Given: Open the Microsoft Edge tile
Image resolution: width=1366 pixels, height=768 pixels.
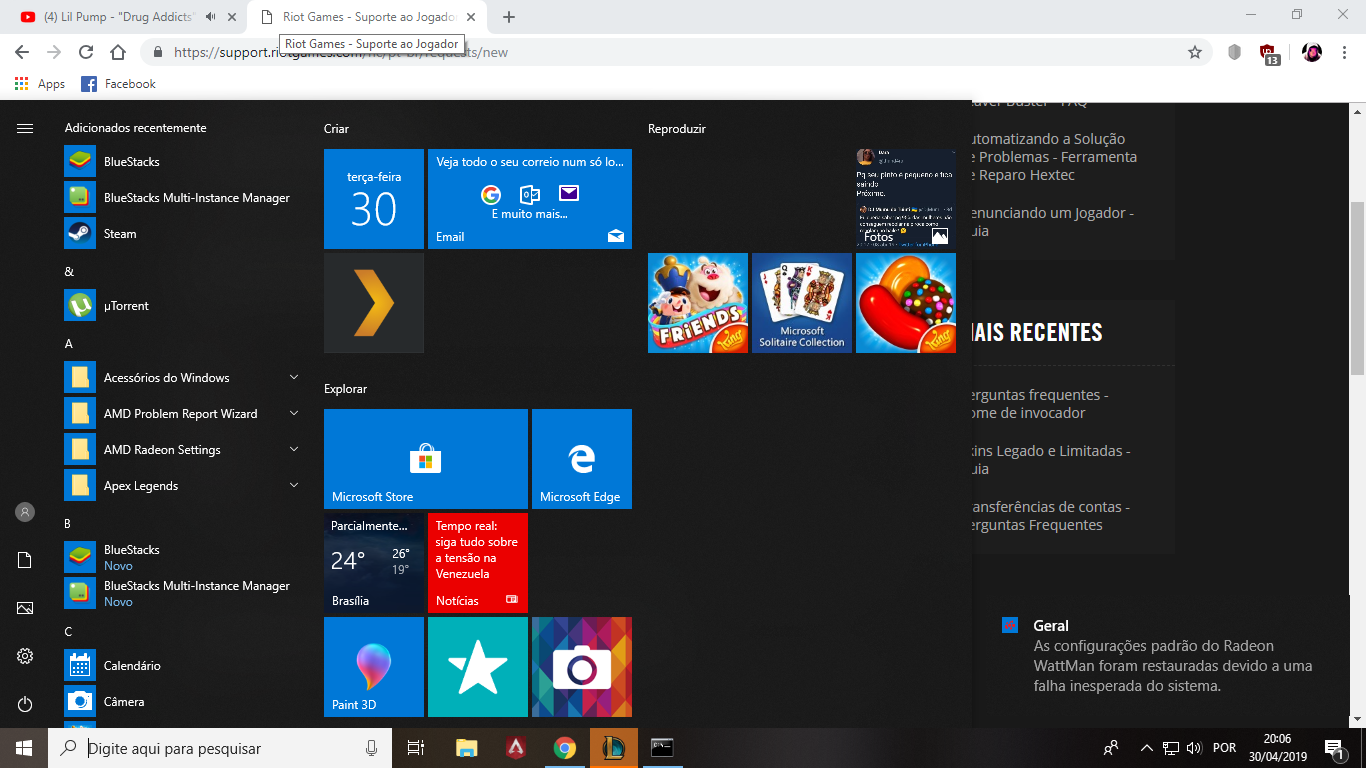Looking at the screenshot, I should tap(582, 459).
